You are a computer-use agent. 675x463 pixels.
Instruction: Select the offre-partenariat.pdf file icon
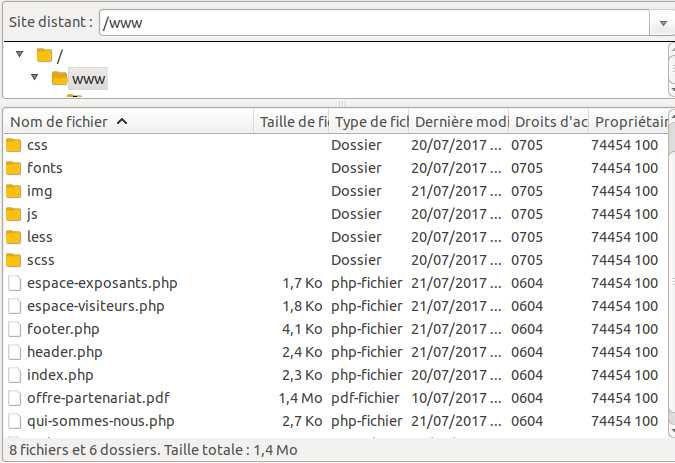(13, 398)
